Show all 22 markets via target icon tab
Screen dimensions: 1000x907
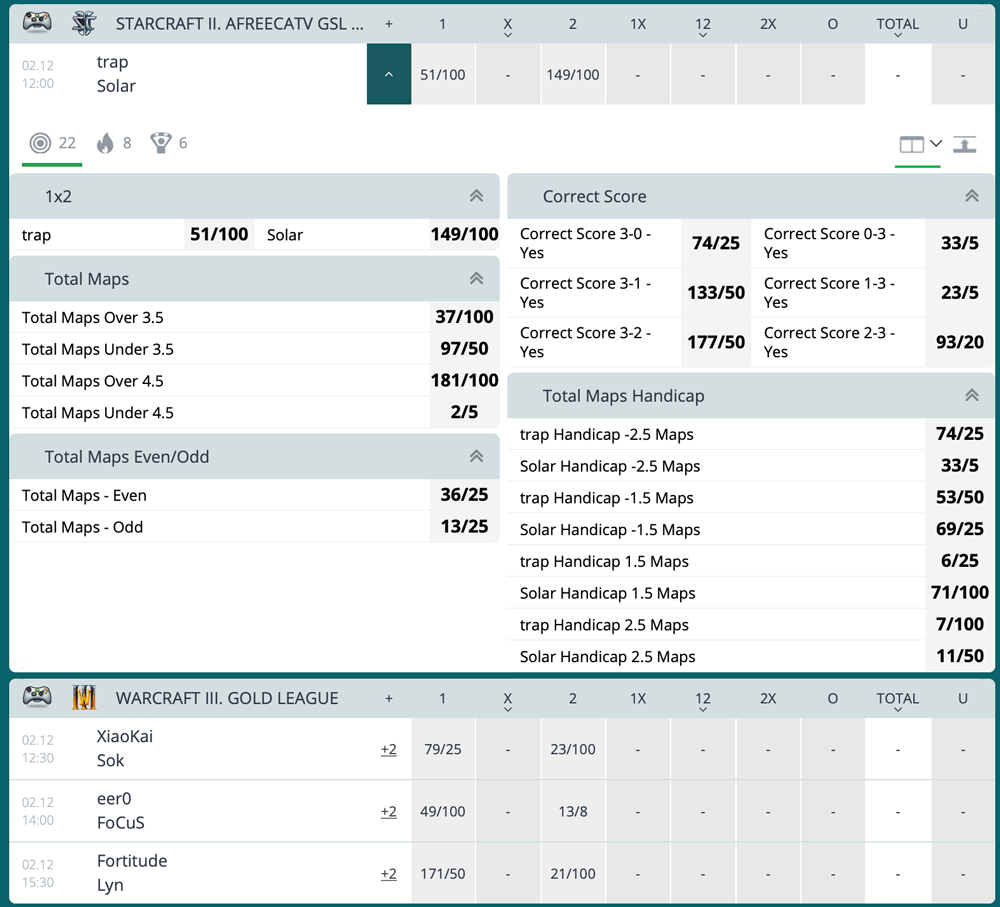[52, 143]
